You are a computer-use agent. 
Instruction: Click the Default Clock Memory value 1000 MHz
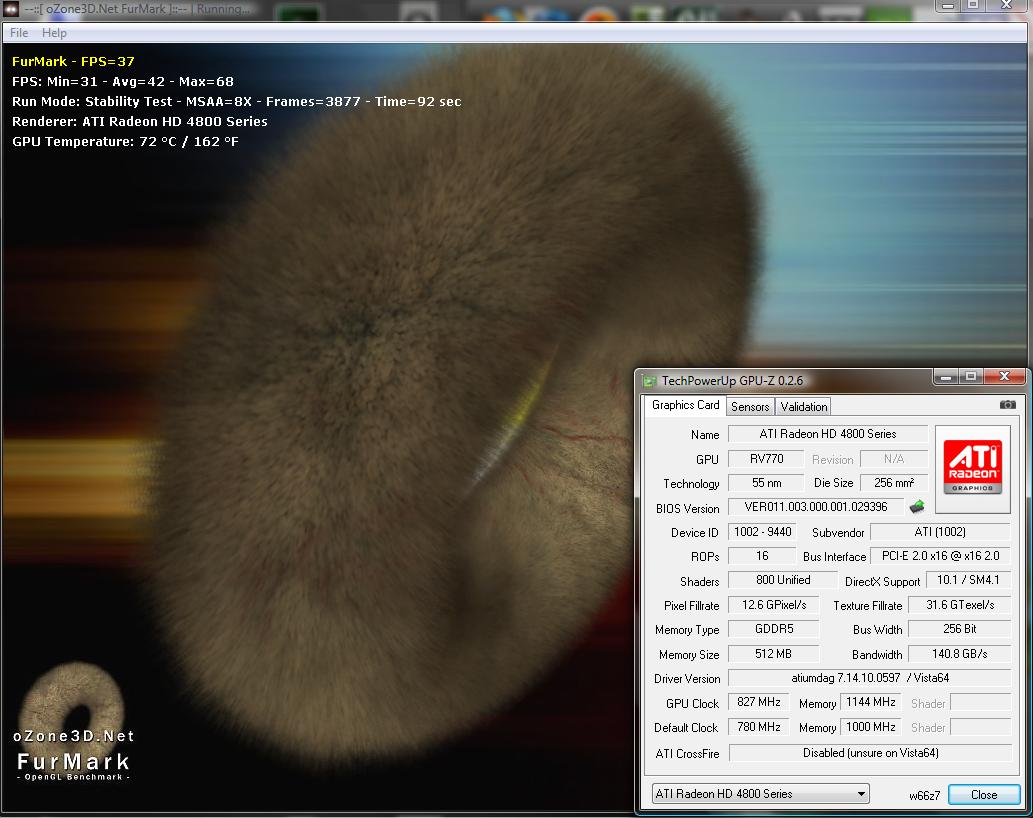pyautogui.click(x=870, y=726)
